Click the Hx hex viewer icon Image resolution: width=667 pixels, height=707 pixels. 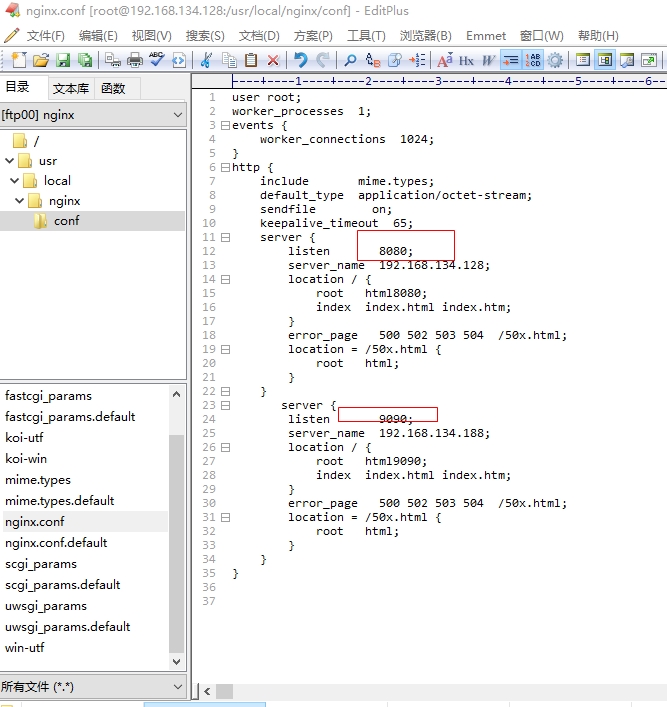point(466,60)
